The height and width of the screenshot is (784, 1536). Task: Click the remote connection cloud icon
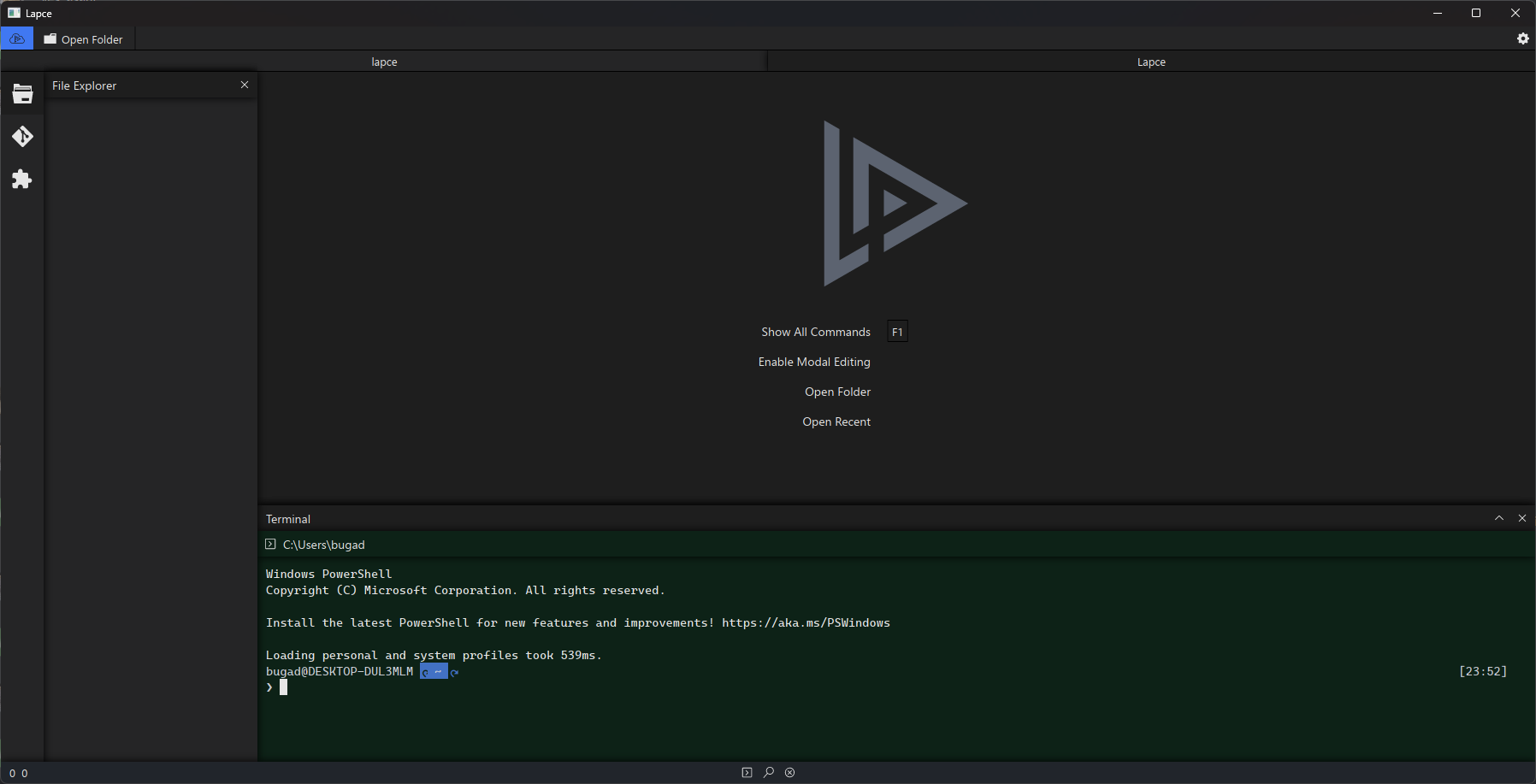pos(17,38)
